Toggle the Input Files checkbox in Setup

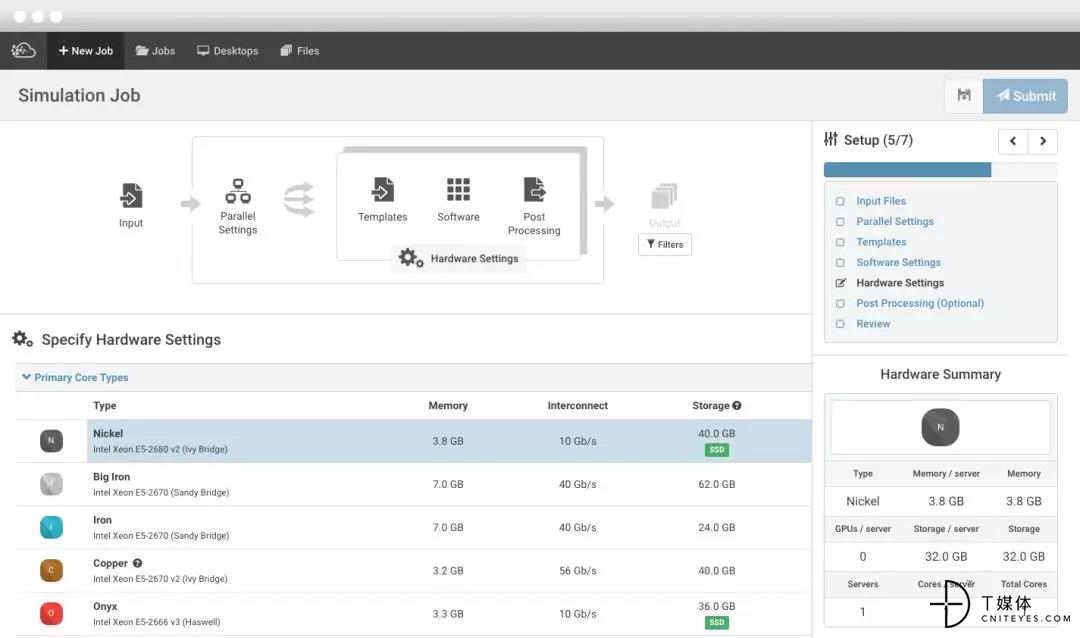click(840, 201)
